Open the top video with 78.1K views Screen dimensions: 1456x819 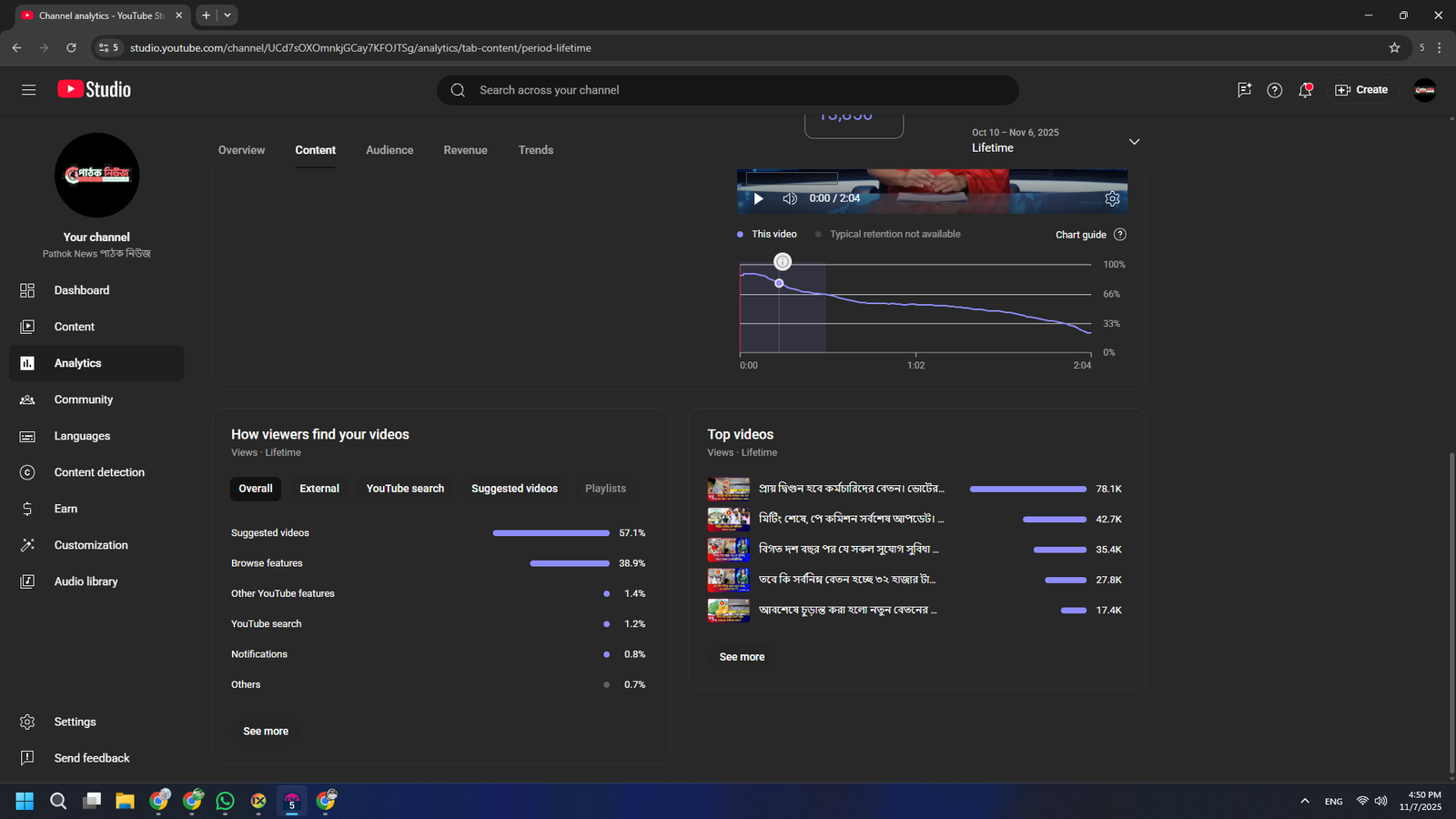(x=915, y=490)
